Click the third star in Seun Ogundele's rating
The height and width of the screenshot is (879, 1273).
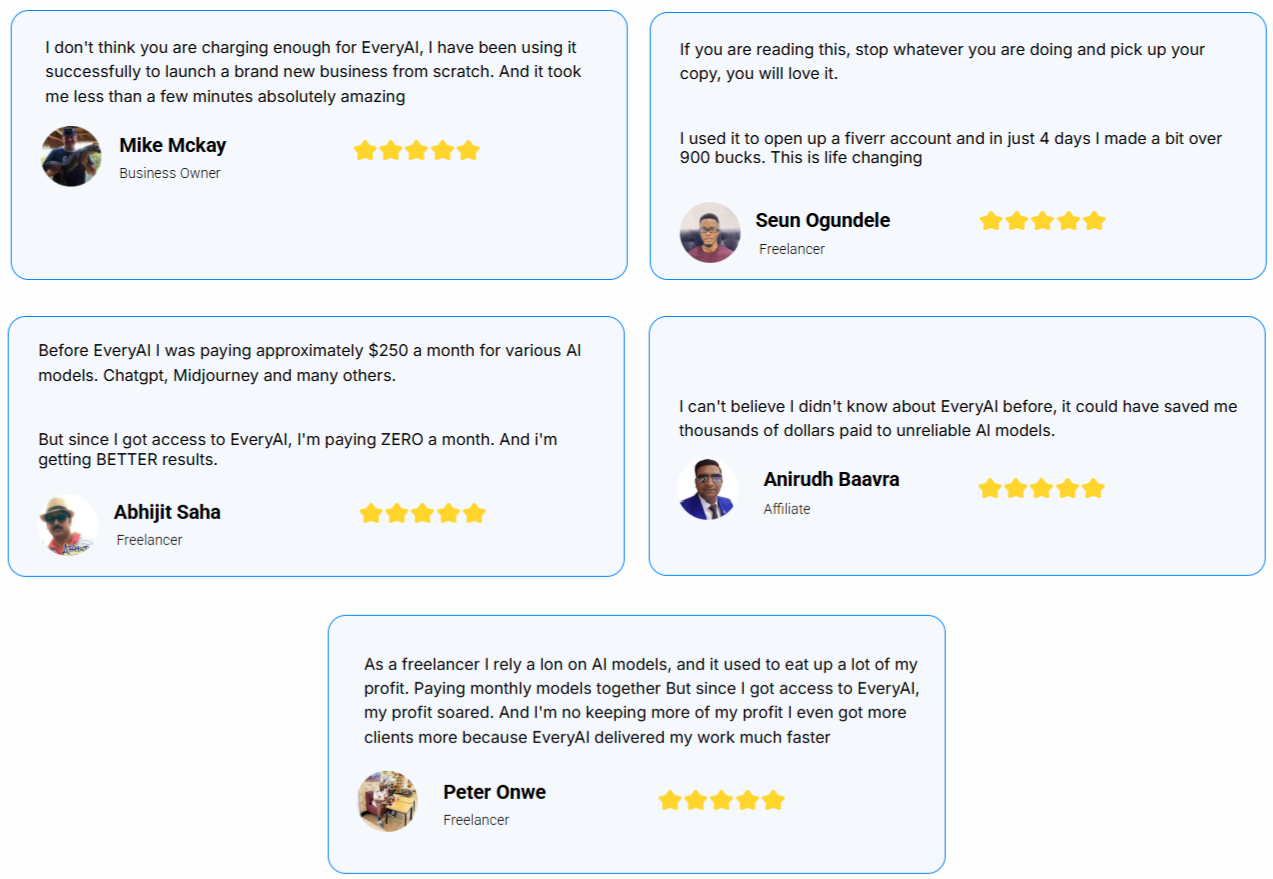1042,220
